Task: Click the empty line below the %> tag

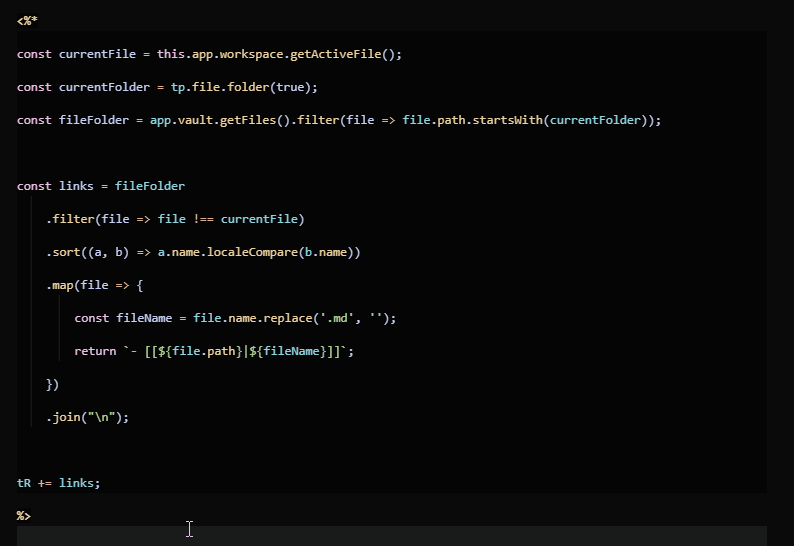Action: [391, 536]
